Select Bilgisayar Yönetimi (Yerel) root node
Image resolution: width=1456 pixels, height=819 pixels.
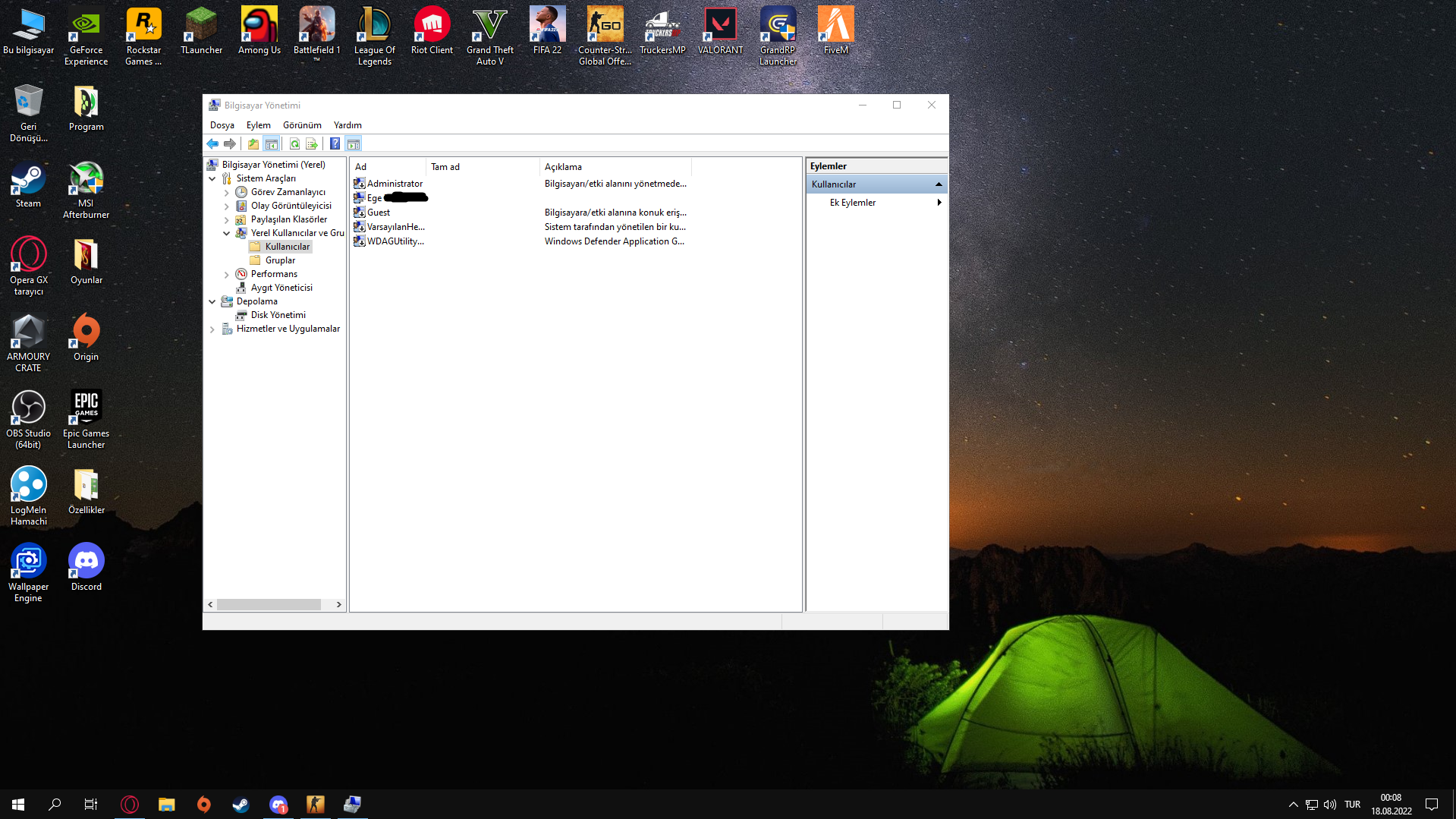point(273,165)
